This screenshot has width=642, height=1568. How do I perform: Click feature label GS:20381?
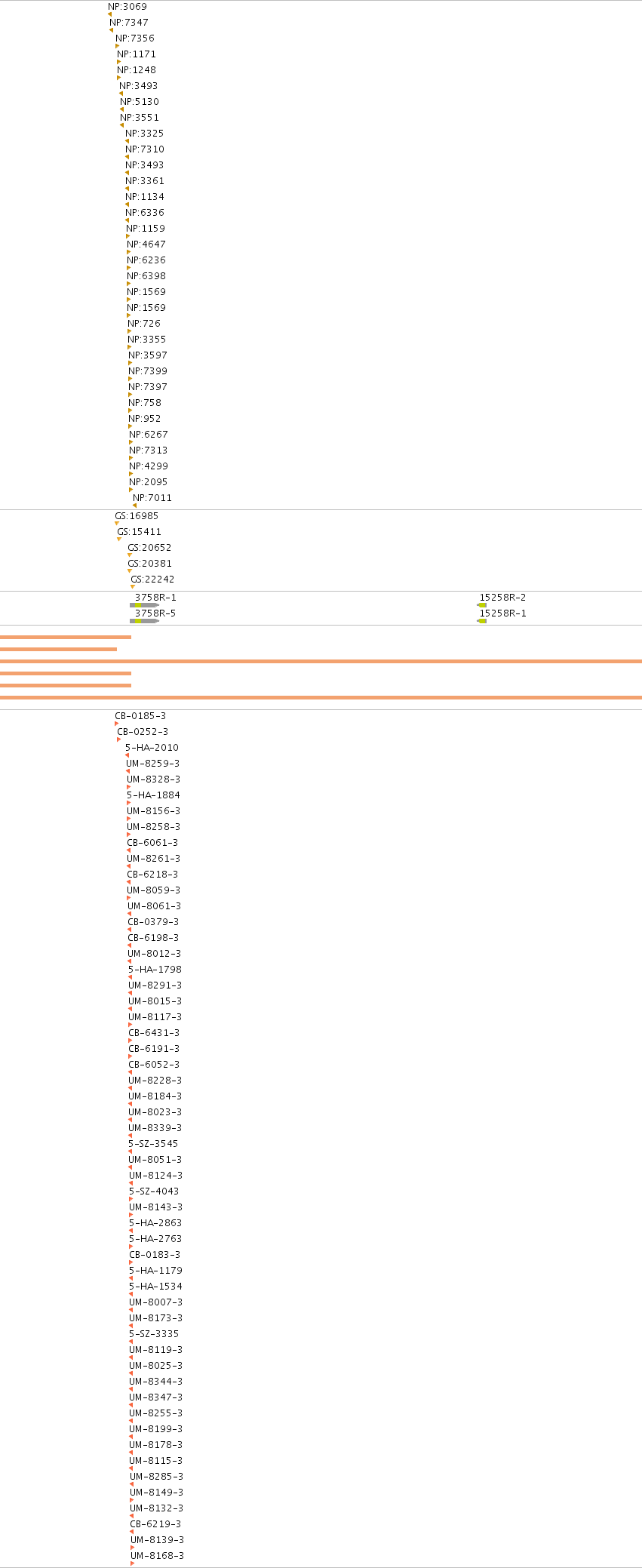click(150, 564)
